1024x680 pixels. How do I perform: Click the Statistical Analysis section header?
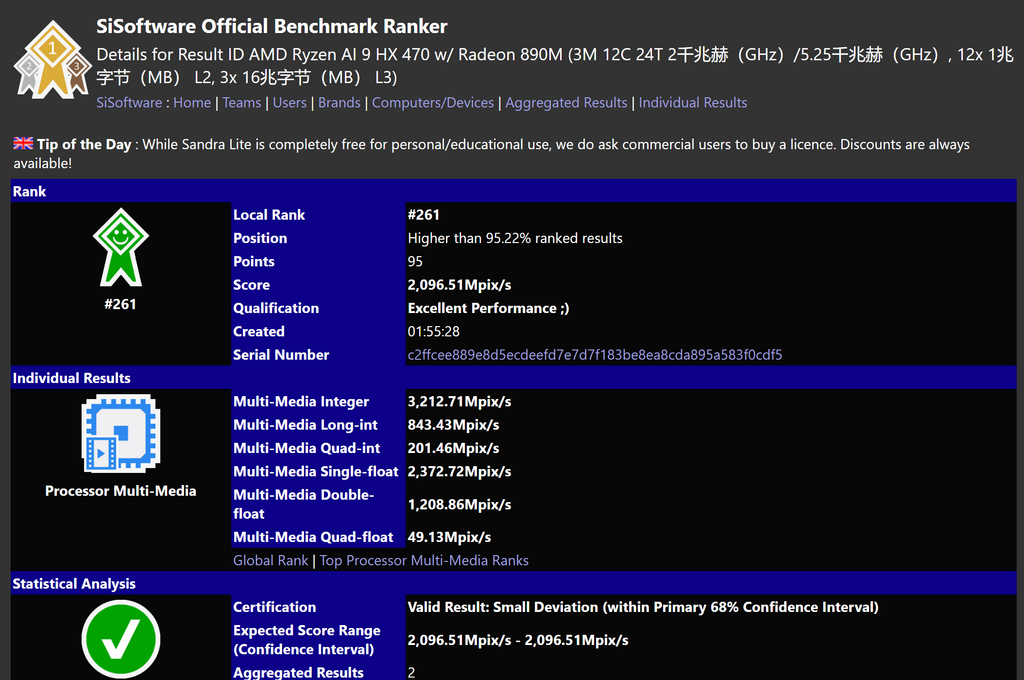73,584
